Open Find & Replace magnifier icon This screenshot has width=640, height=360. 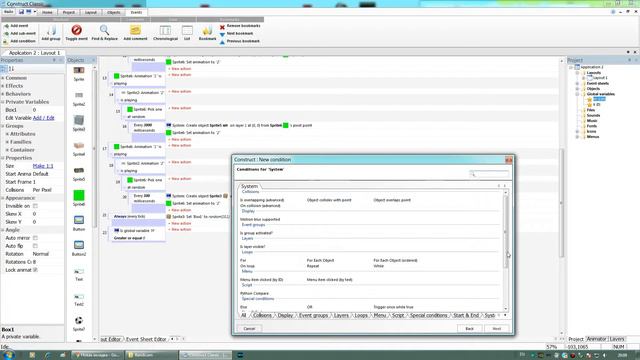pos(104,30)
